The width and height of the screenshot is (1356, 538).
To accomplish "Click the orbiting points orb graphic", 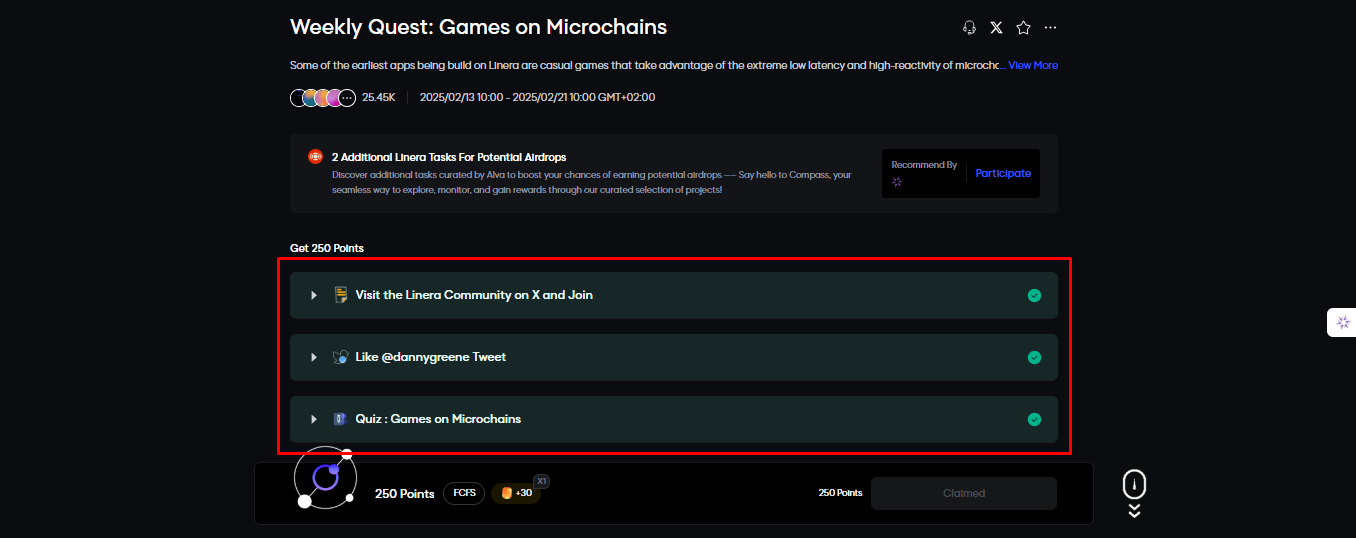I will tap(325, 478).
